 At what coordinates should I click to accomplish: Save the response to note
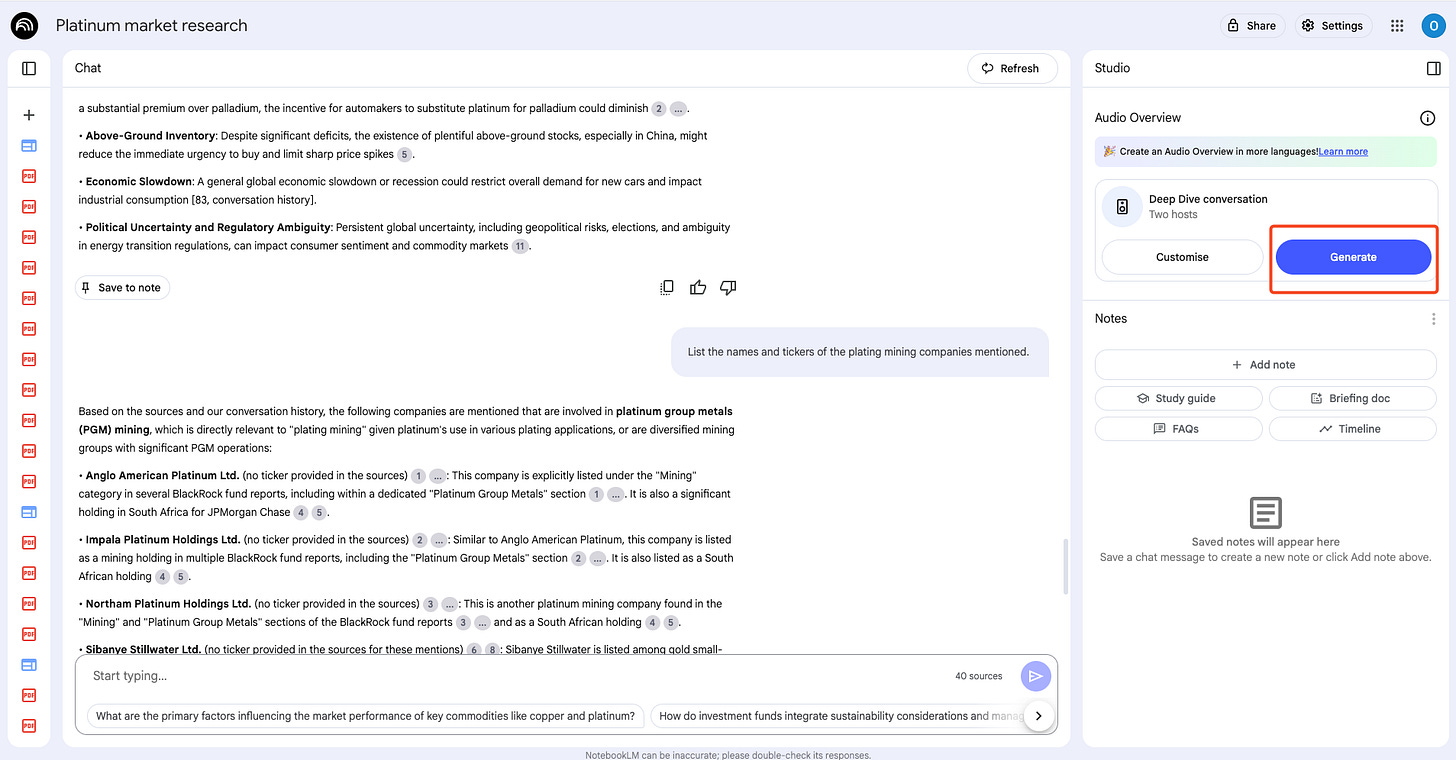click(x=122, y=288)
